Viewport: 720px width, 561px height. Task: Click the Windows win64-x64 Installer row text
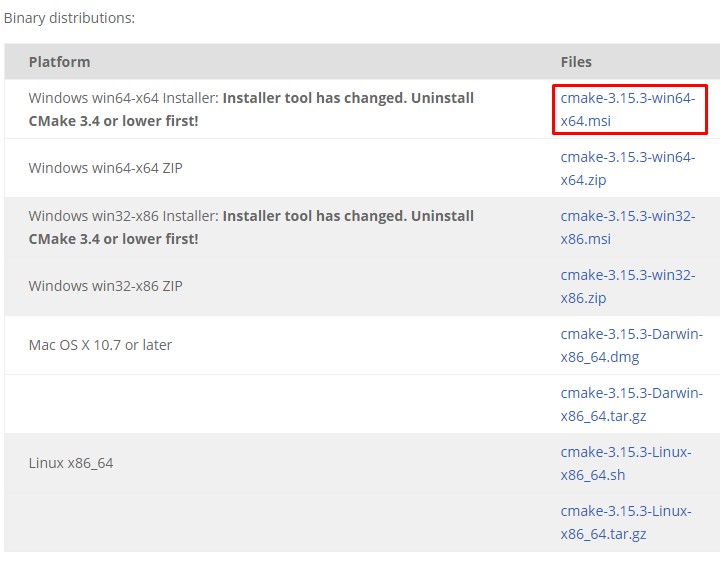pos(251,109)
